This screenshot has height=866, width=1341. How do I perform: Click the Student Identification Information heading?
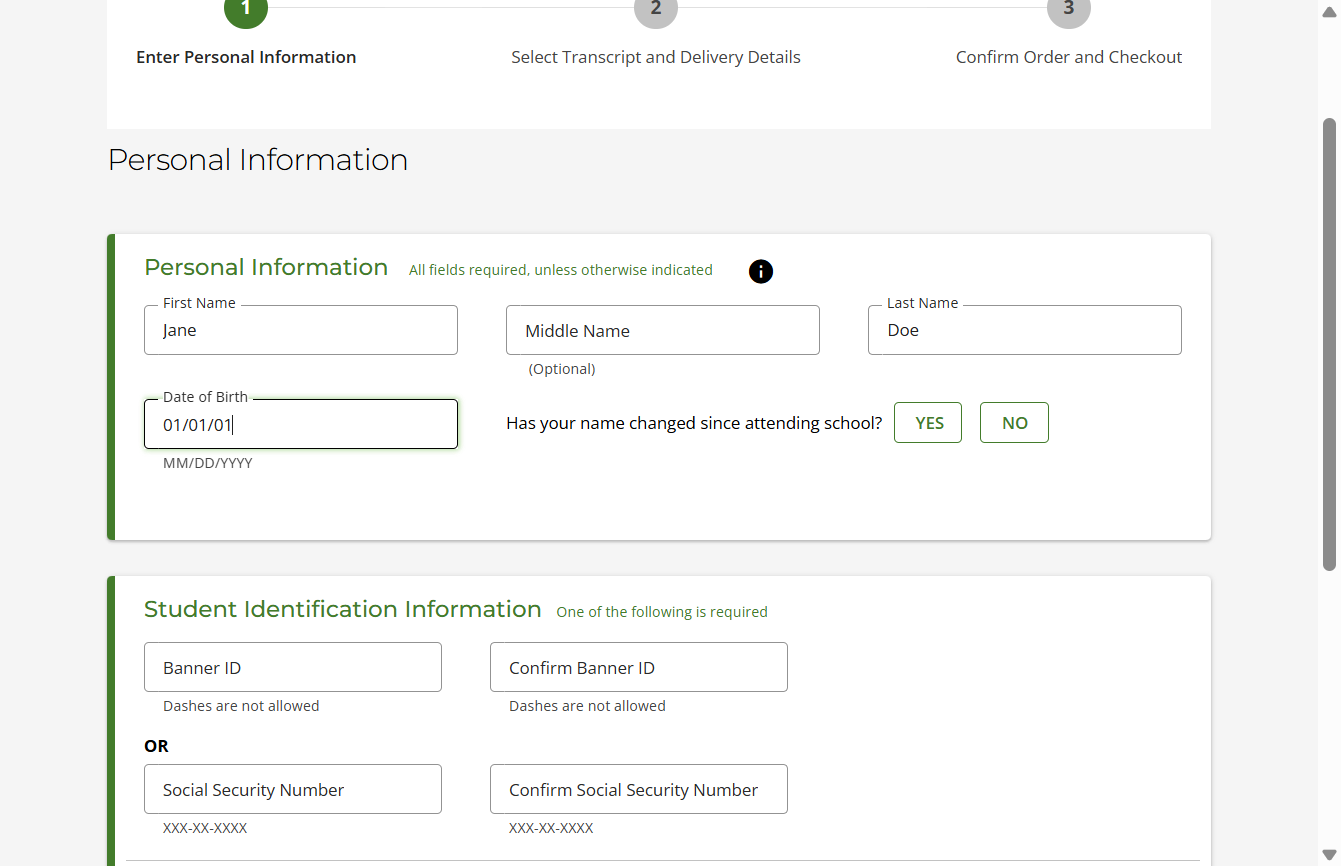343,609
